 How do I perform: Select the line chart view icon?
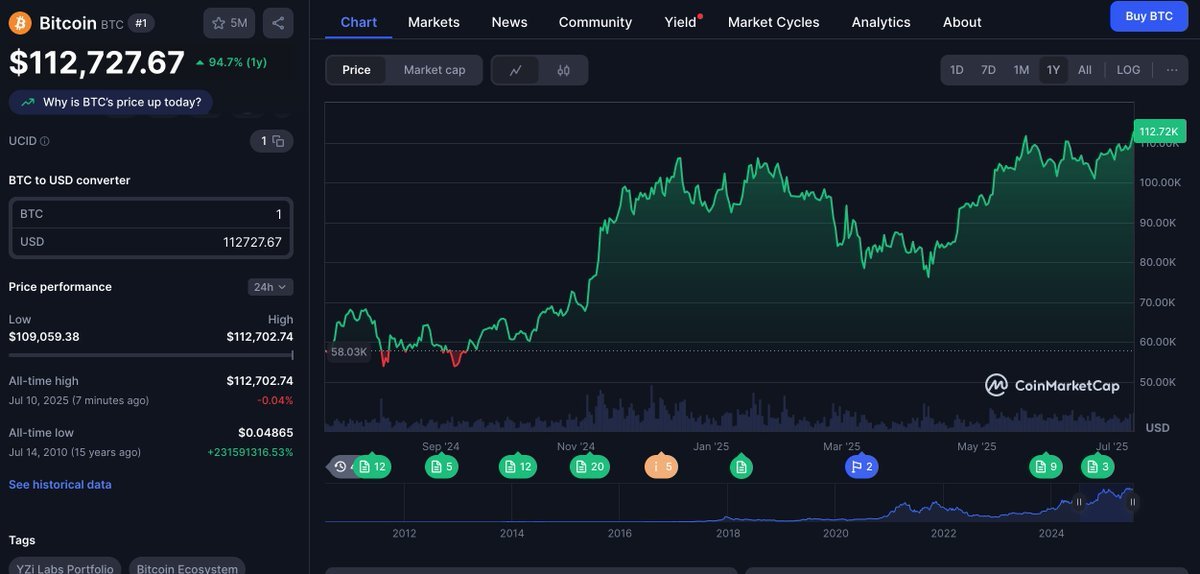tap(516, 70)
